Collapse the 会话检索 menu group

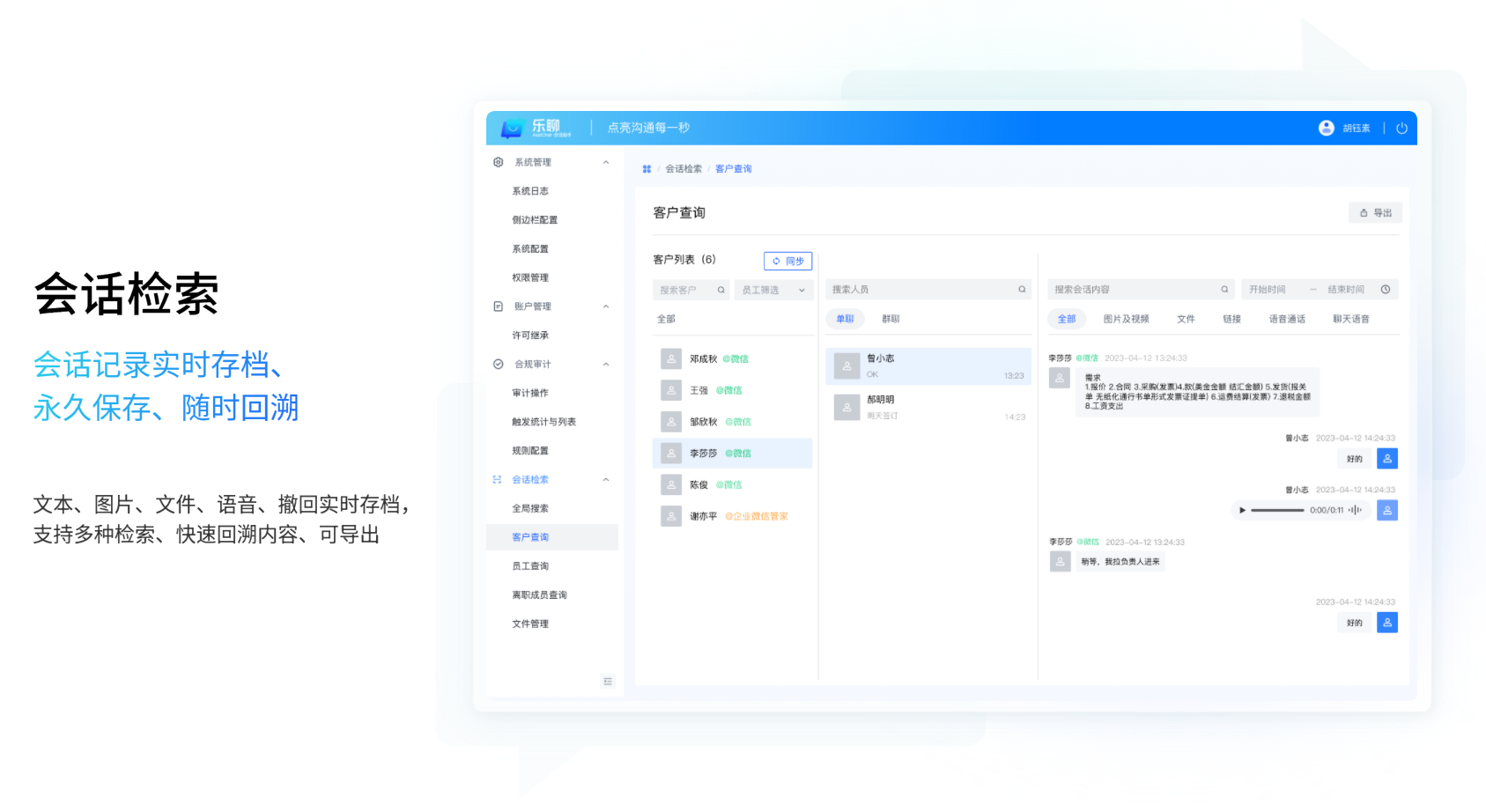pyautogui.click(x=606, y=480)
